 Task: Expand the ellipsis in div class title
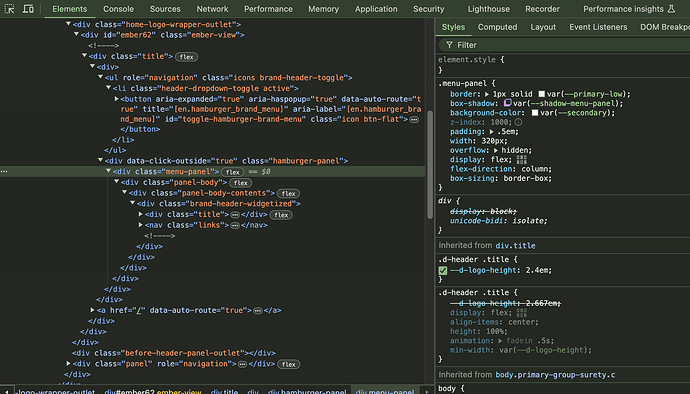[235, 214]
